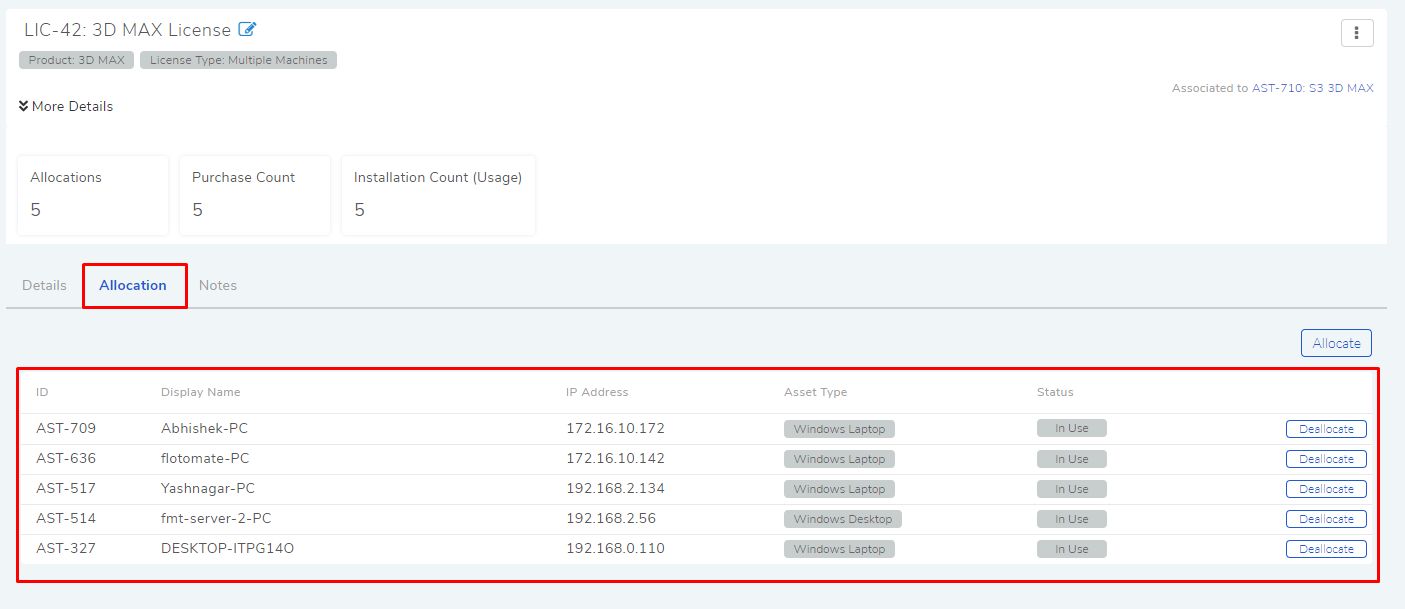Open the Notes tab
Viewport: 1405px width, 609px height.
(x=218, y=285)
